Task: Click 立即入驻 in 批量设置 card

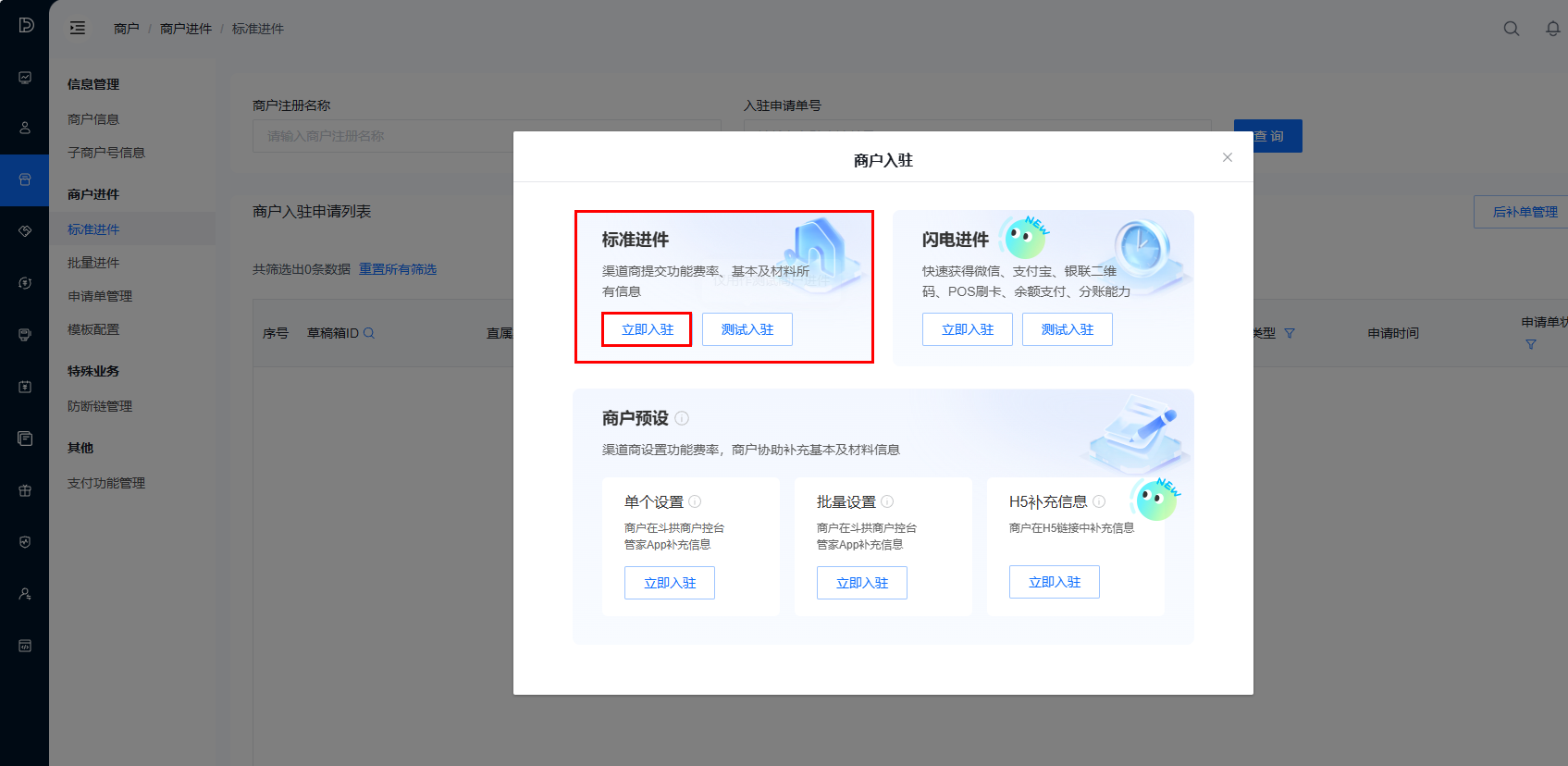Action: tap(861, 583)
